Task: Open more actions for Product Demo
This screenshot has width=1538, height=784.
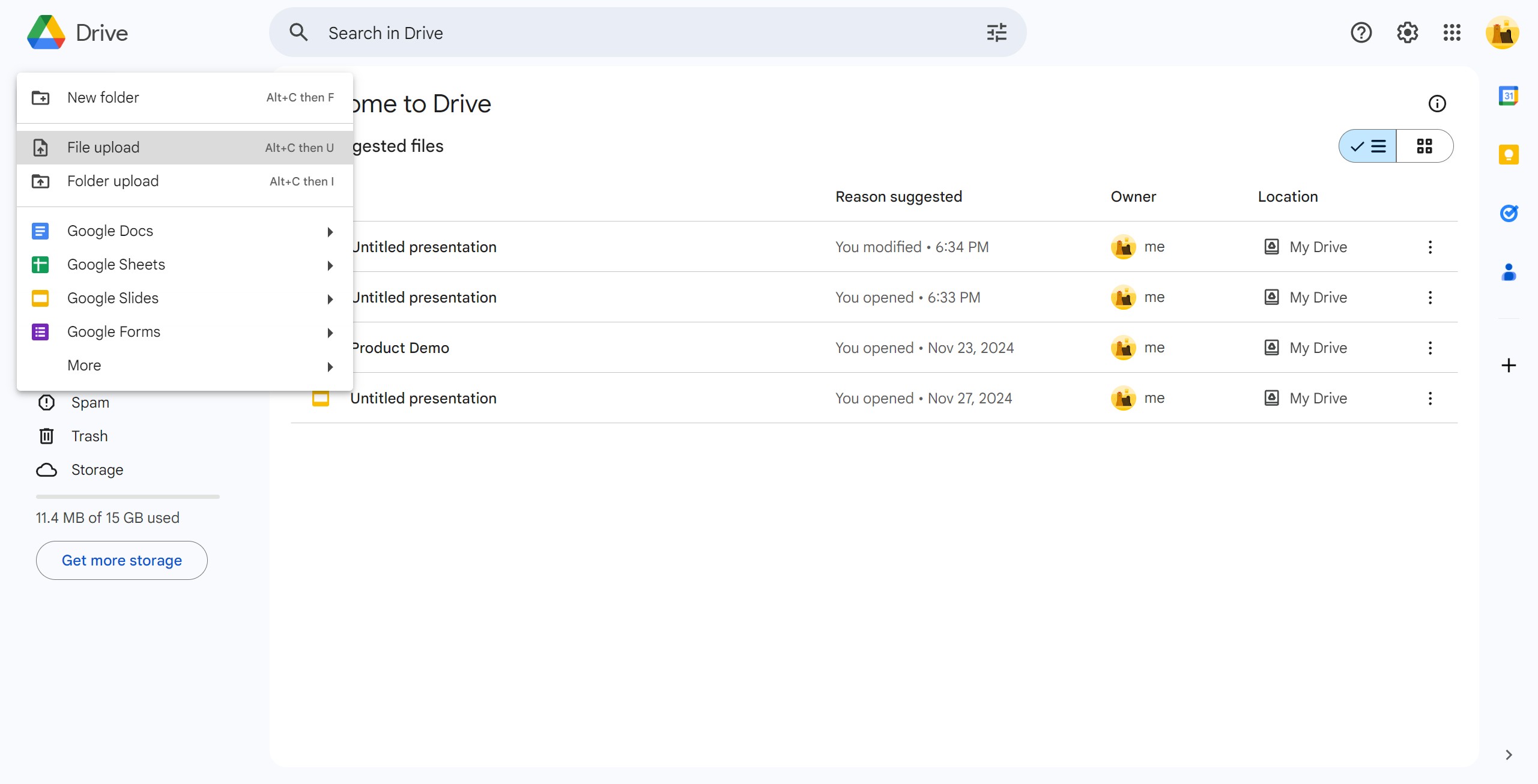Action: [x=1430, y=348]
